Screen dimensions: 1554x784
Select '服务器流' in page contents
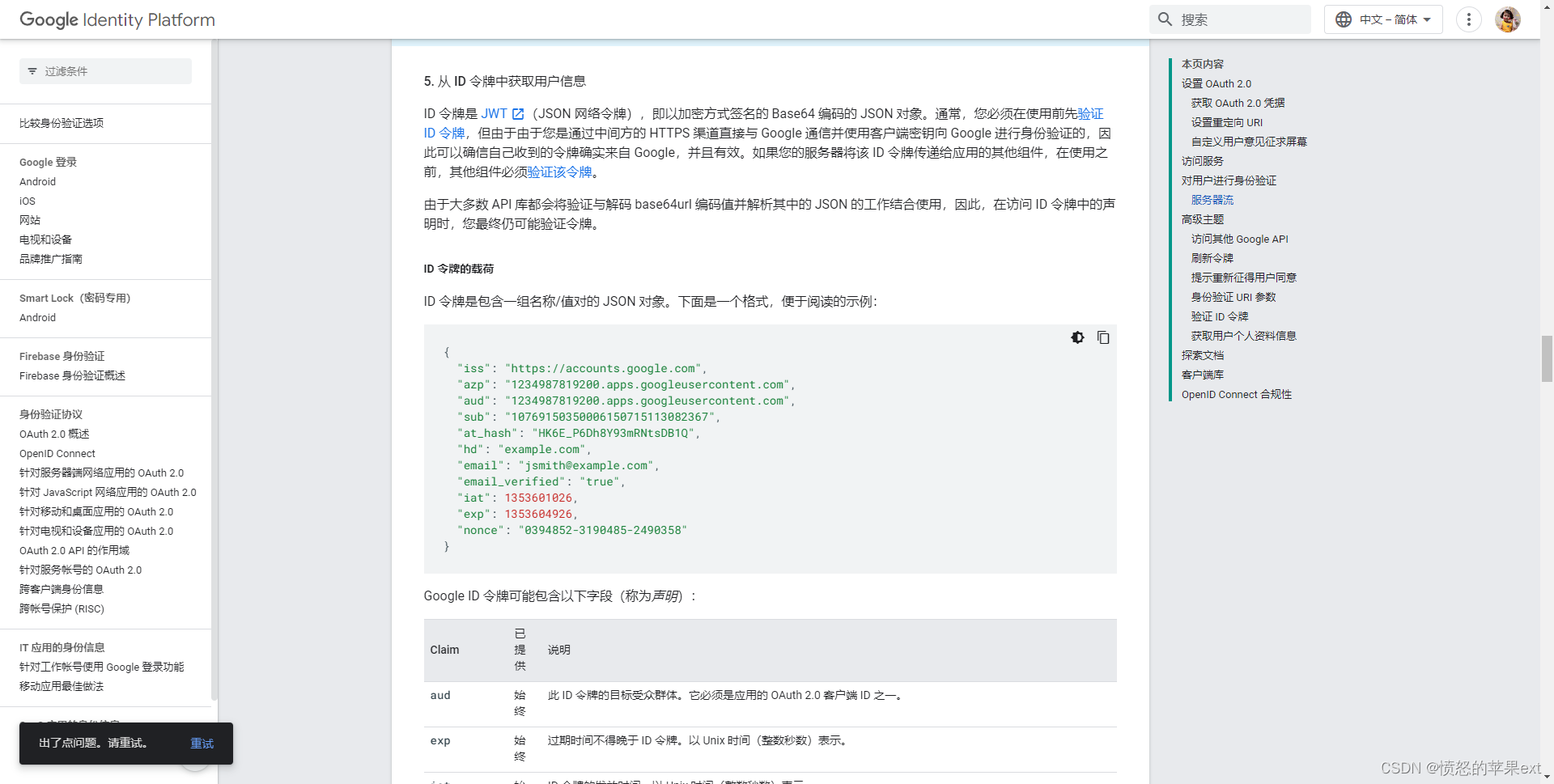(x=1212, y=201)
